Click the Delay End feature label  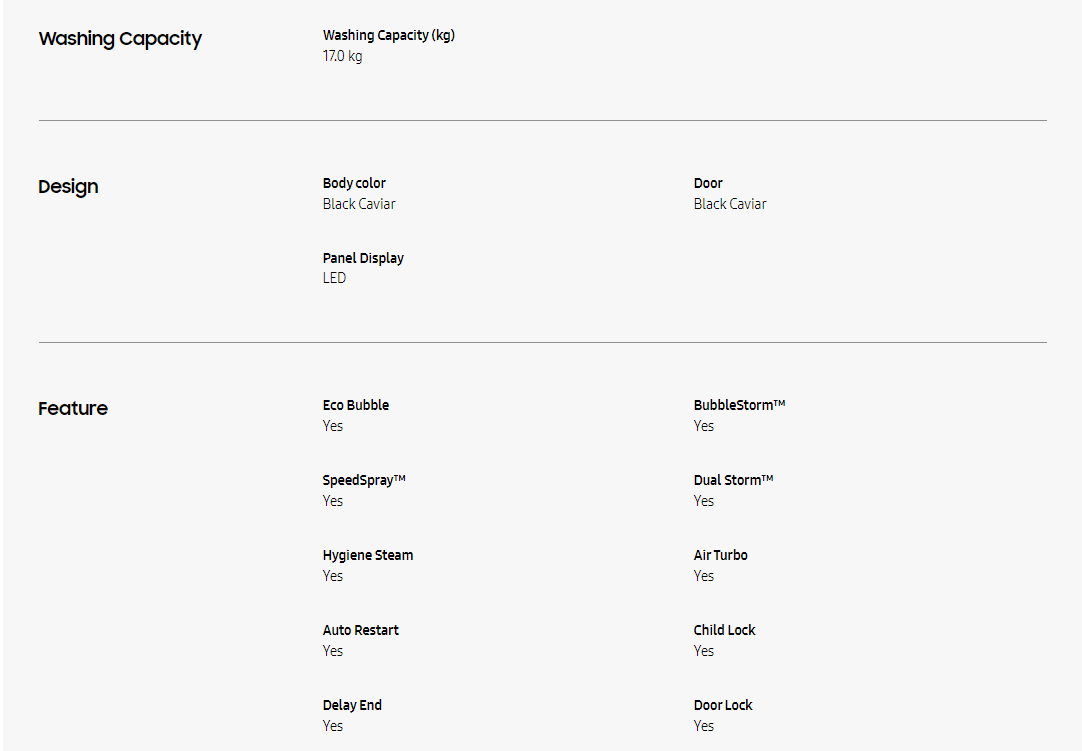pos(352,705)
